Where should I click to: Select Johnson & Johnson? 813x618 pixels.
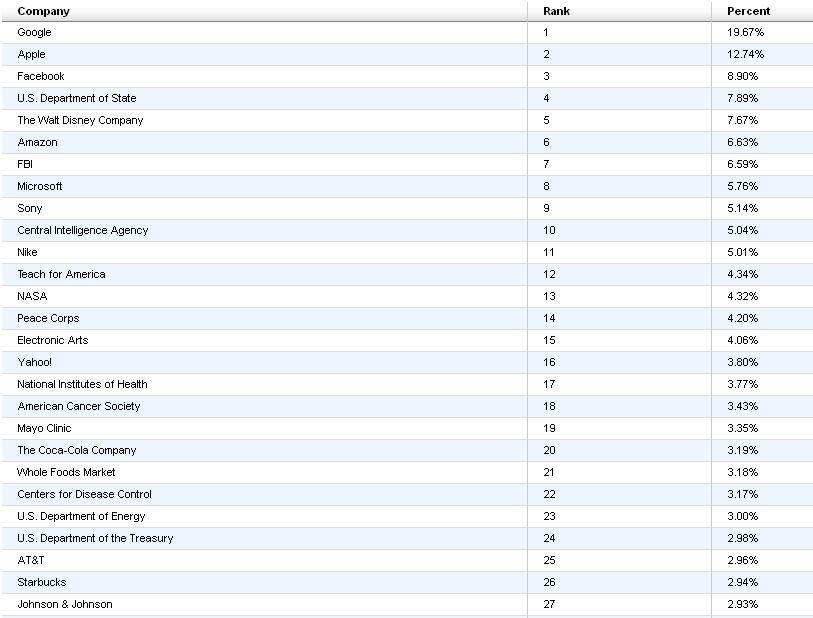[65, 605]
